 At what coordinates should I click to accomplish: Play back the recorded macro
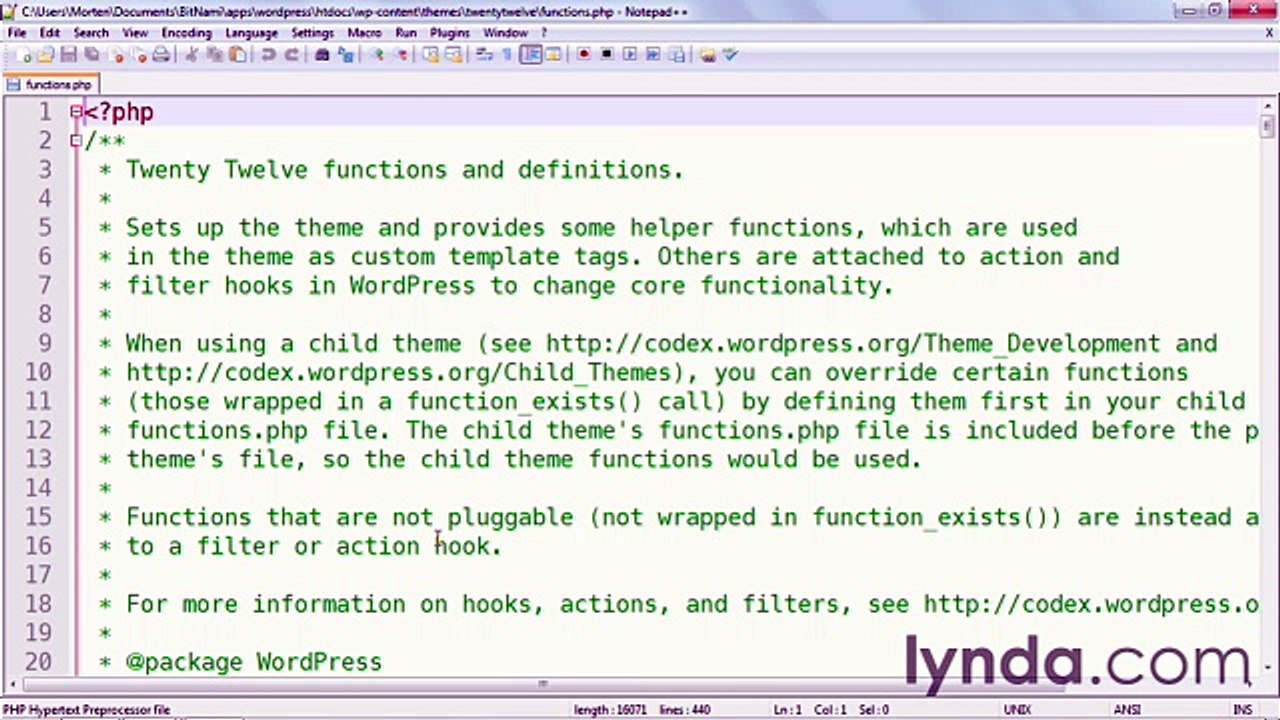point(629,55)
